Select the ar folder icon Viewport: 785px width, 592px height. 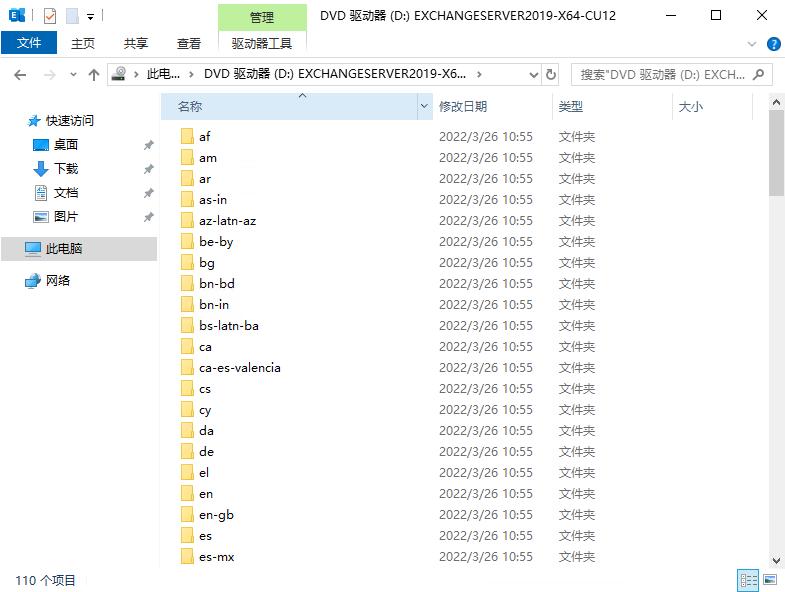[187, 178]
